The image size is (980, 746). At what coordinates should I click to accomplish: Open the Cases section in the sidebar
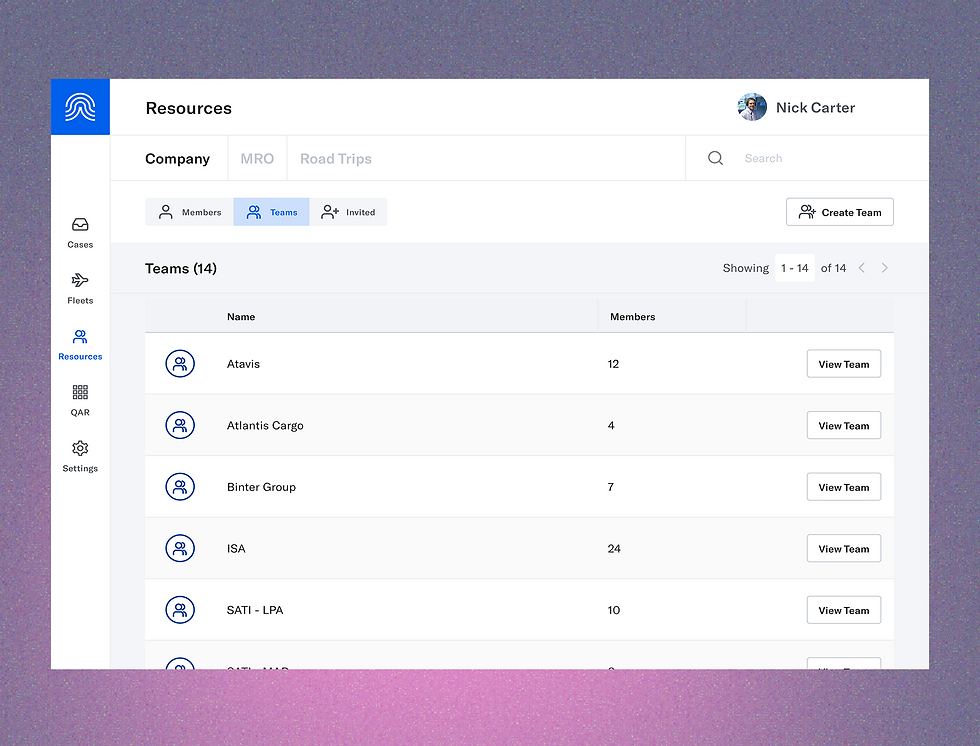tap(79, 230)
